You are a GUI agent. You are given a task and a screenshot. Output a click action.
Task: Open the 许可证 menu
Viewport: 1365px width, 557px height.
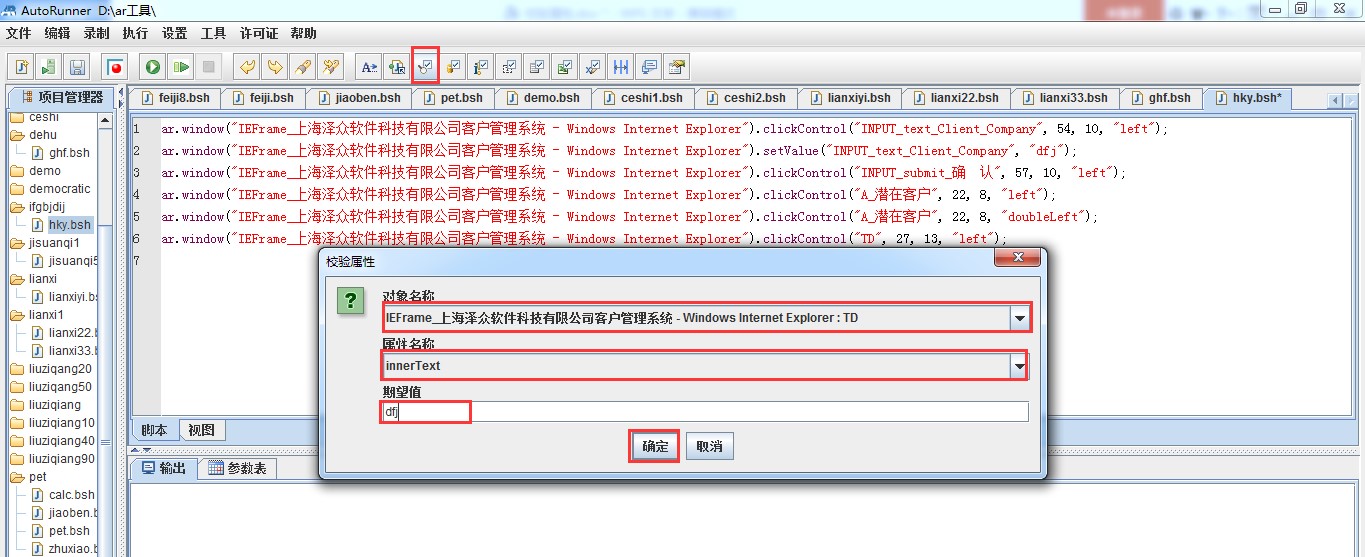(x=260, y=33)
